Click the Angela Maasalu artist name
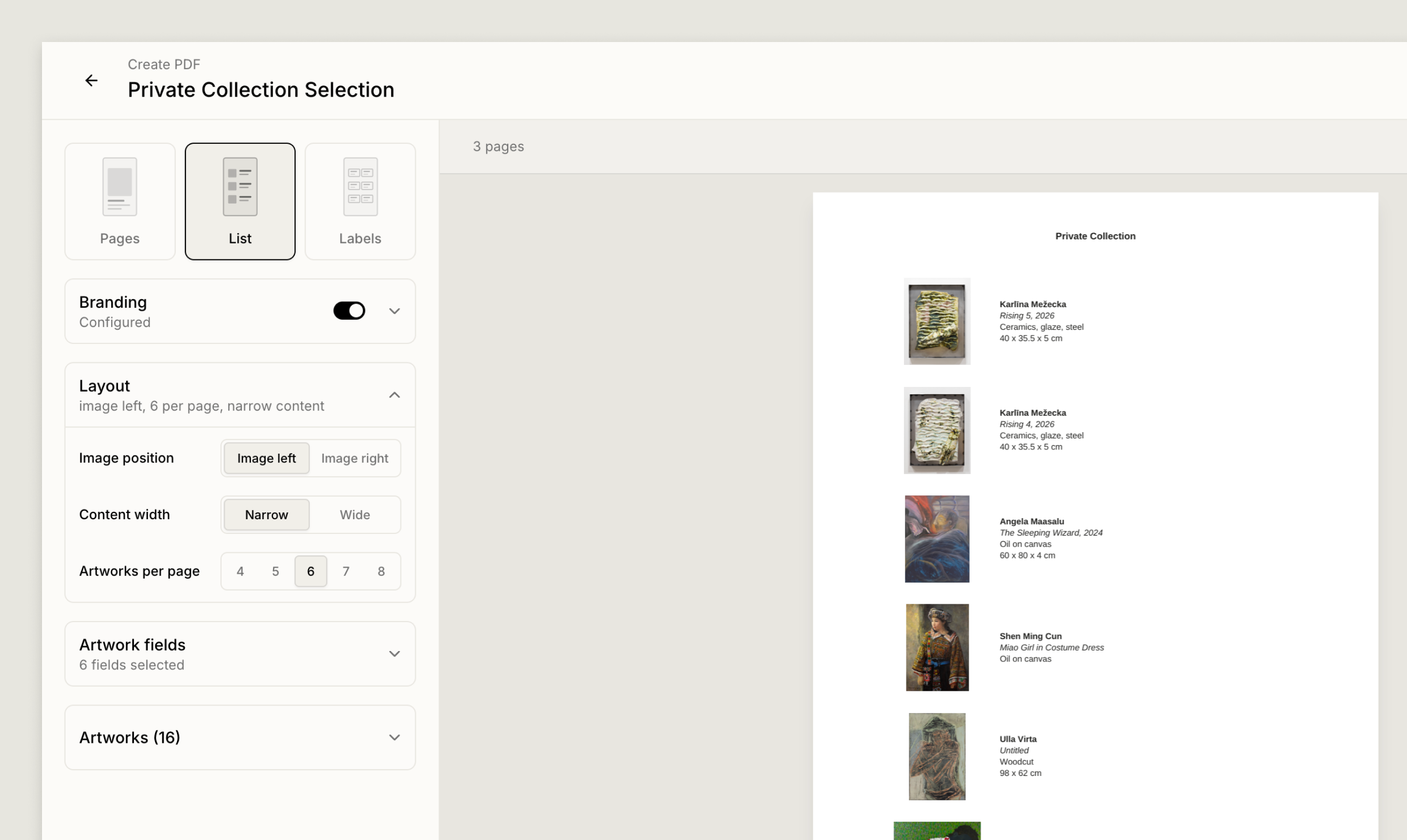The width and height of the screenshot is (1407, 840). tap(1032, 521)
